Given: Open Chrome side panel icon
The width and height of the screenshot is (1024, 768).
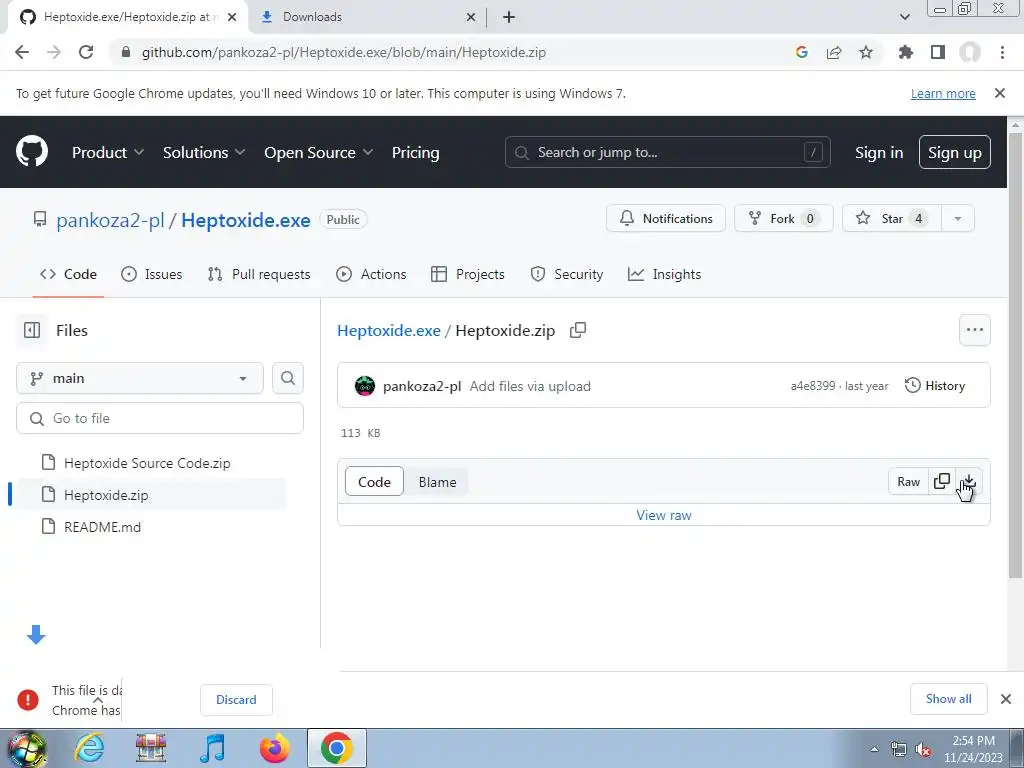Looking at the screenshot, I should pyautogui.click(x=938, y=52).
